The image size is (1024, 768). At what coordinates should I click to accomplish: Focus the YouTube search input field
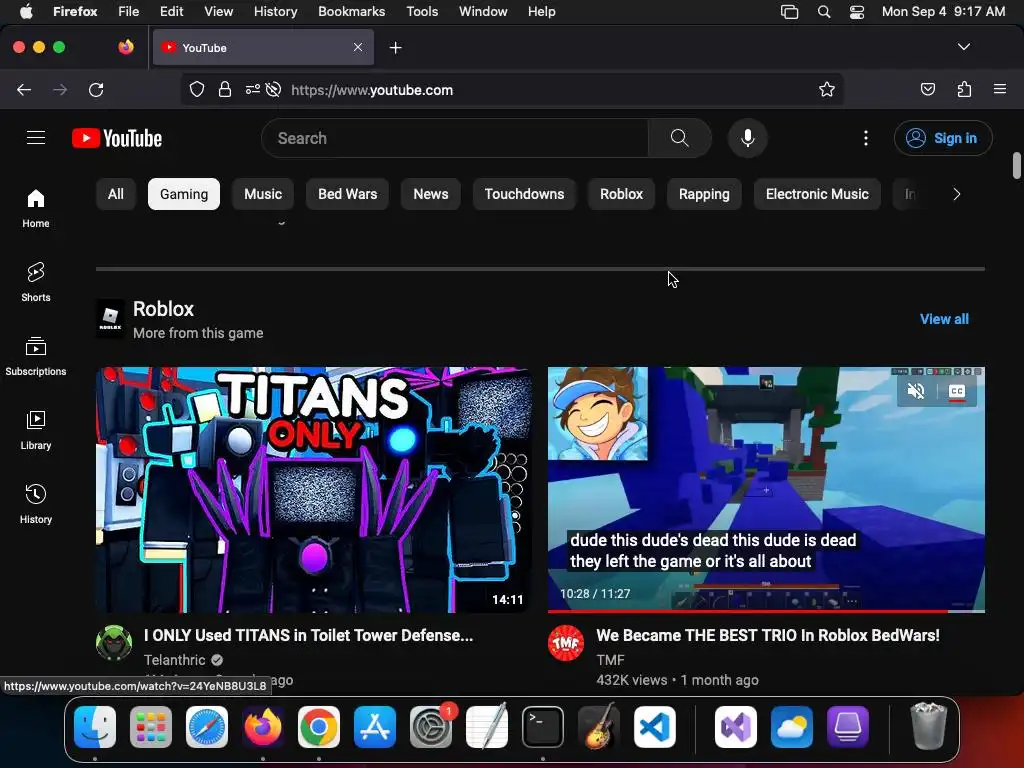point(455,138)
